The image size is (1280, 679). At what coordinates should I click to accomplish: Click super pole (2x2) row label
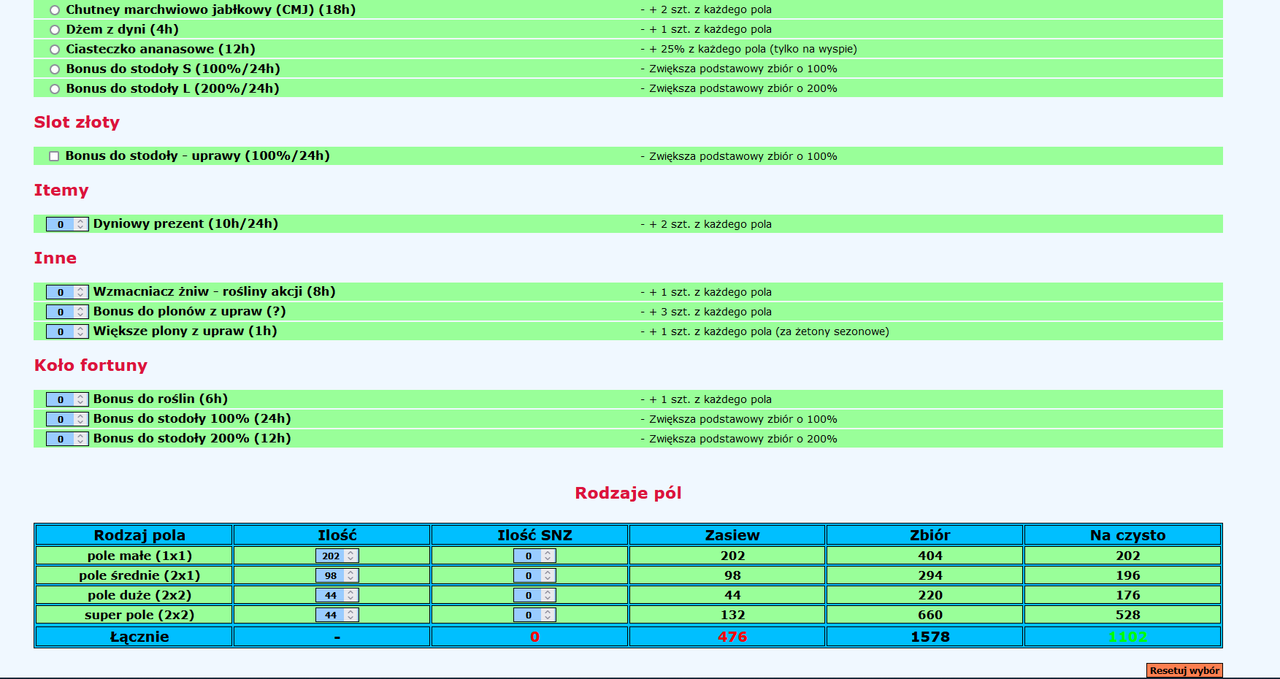click(139, 615)
